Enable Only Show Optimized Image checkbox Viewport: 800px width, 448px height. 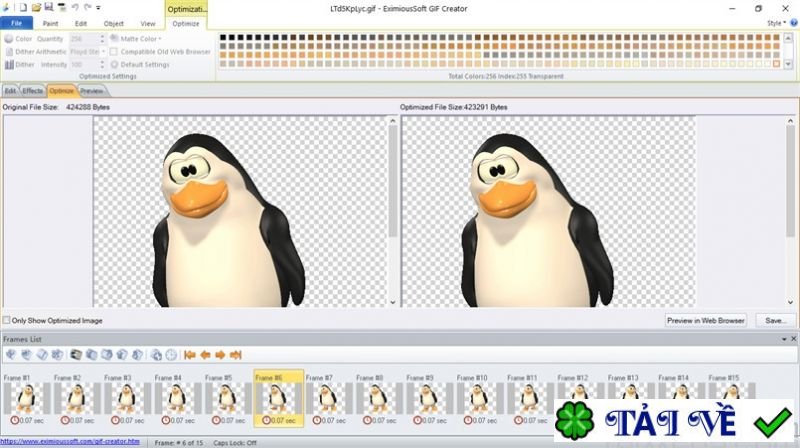pos(7,320)
